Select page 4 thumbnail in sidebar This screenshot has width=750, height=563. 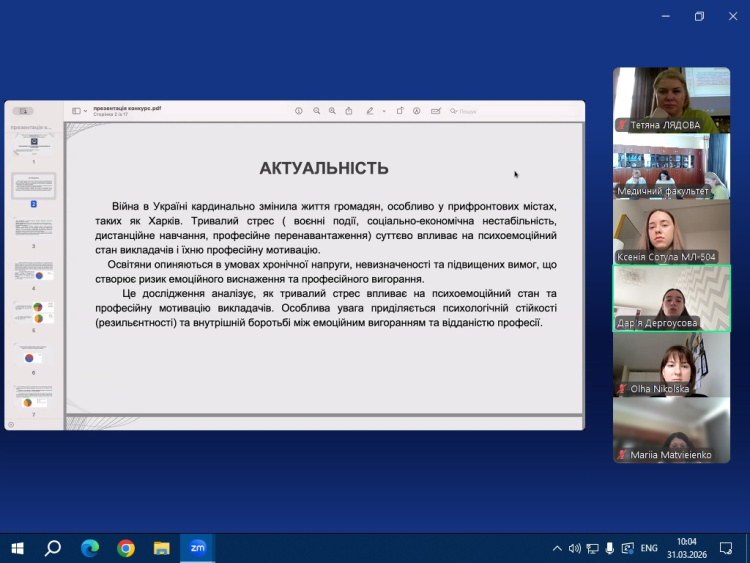33,273
